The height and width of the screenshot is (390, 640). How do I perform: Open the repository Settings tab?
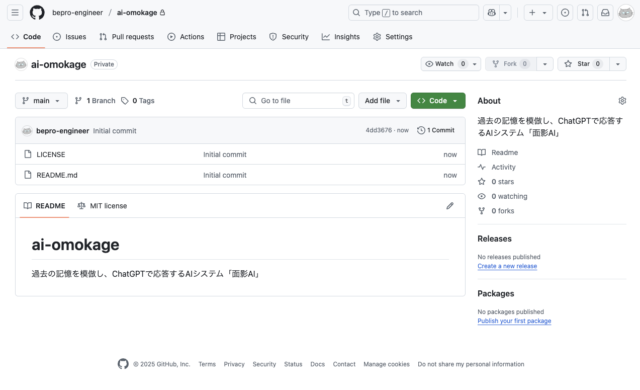[x=393, y=37]
